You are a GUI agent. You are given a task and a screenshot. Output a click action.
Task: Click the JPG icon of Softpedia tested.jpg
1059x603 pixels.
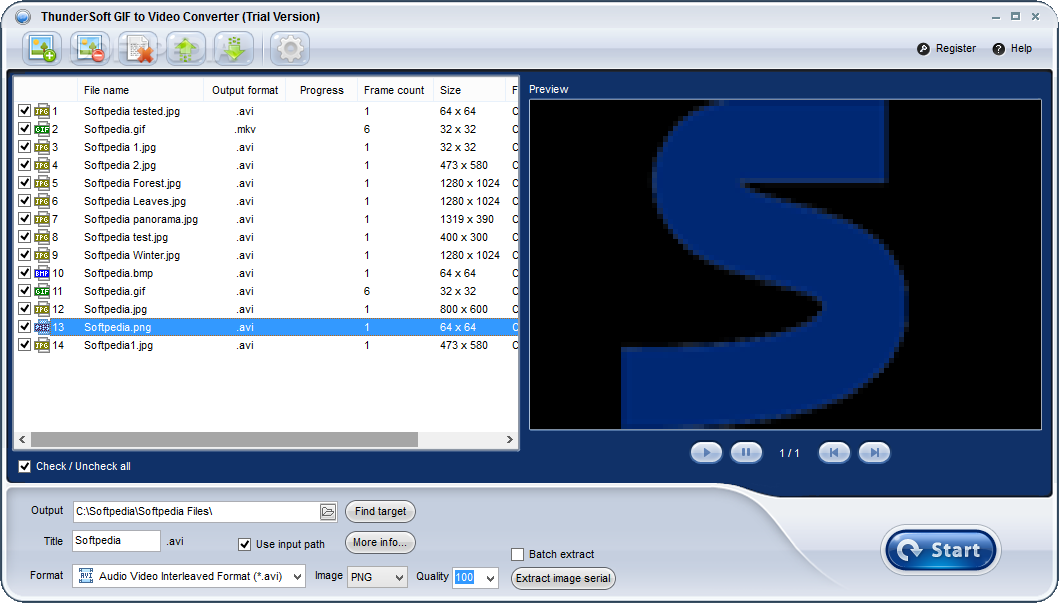click(x=42, y=111)
